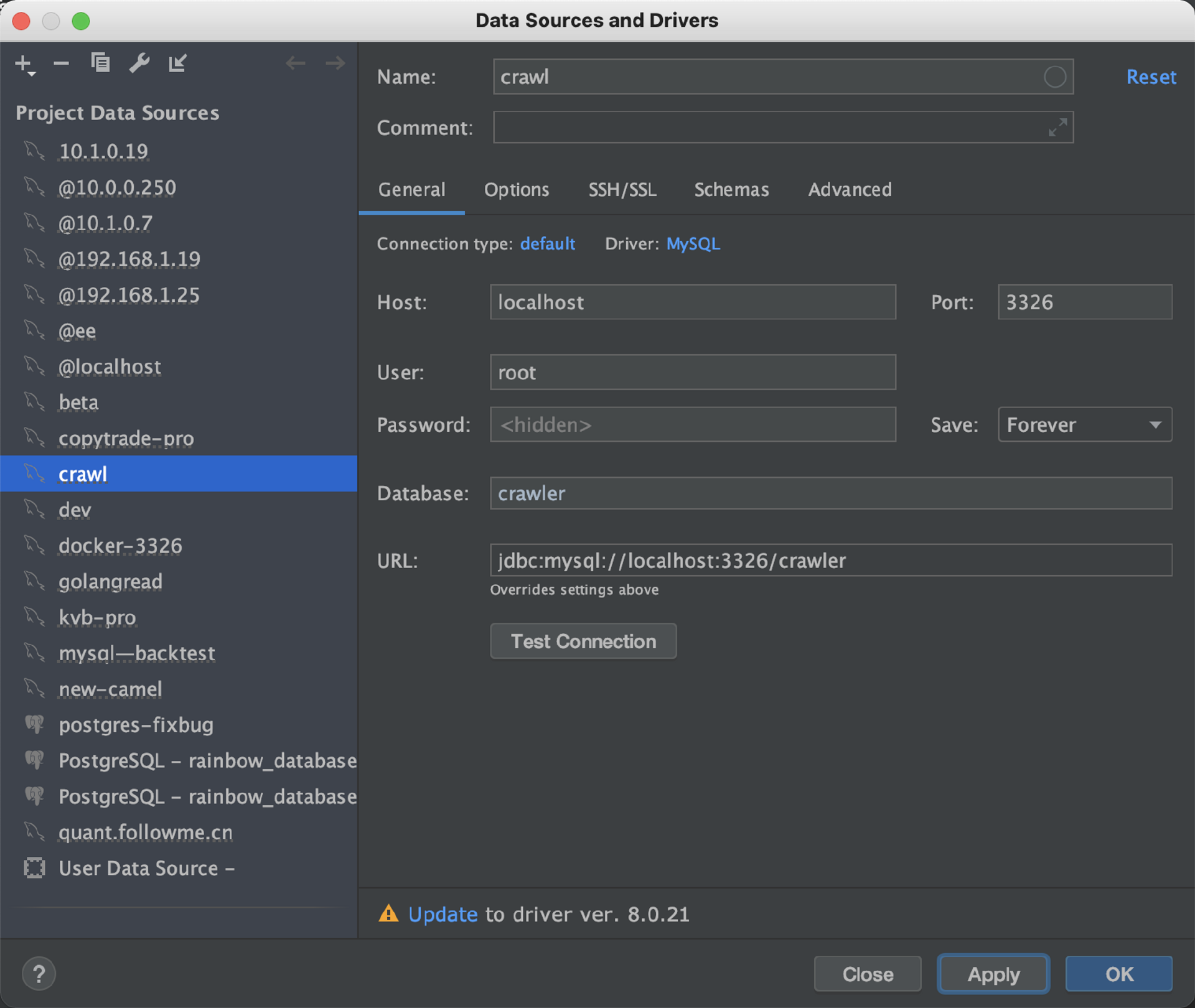This screenshot has height=1008, width=1195.
Task: Open driver settings wrench icon
Action: [139, 63]
